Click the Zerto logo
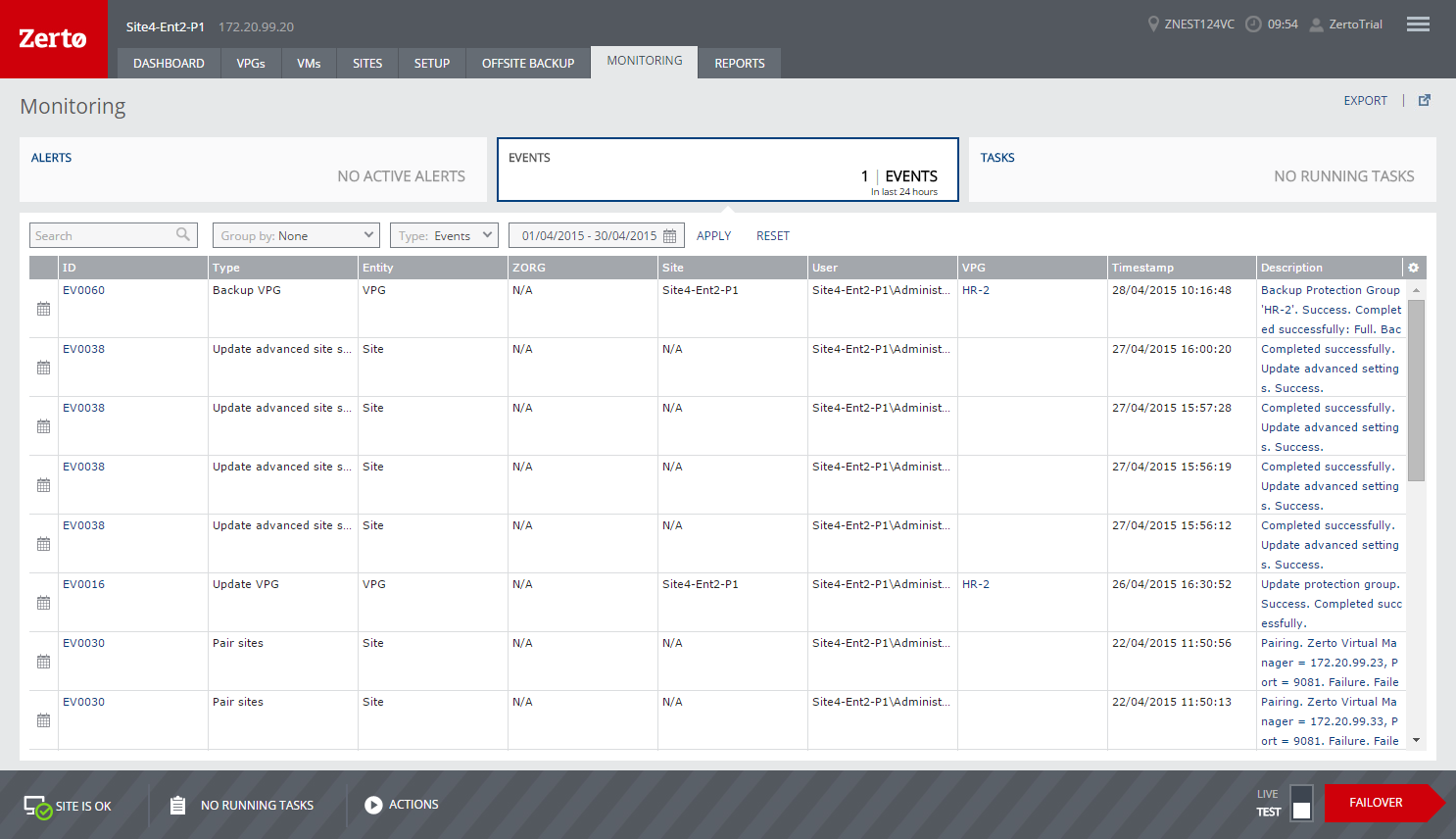Image resolution: width=1456 pixels, height=839 pixels. (x=53, y=38)
